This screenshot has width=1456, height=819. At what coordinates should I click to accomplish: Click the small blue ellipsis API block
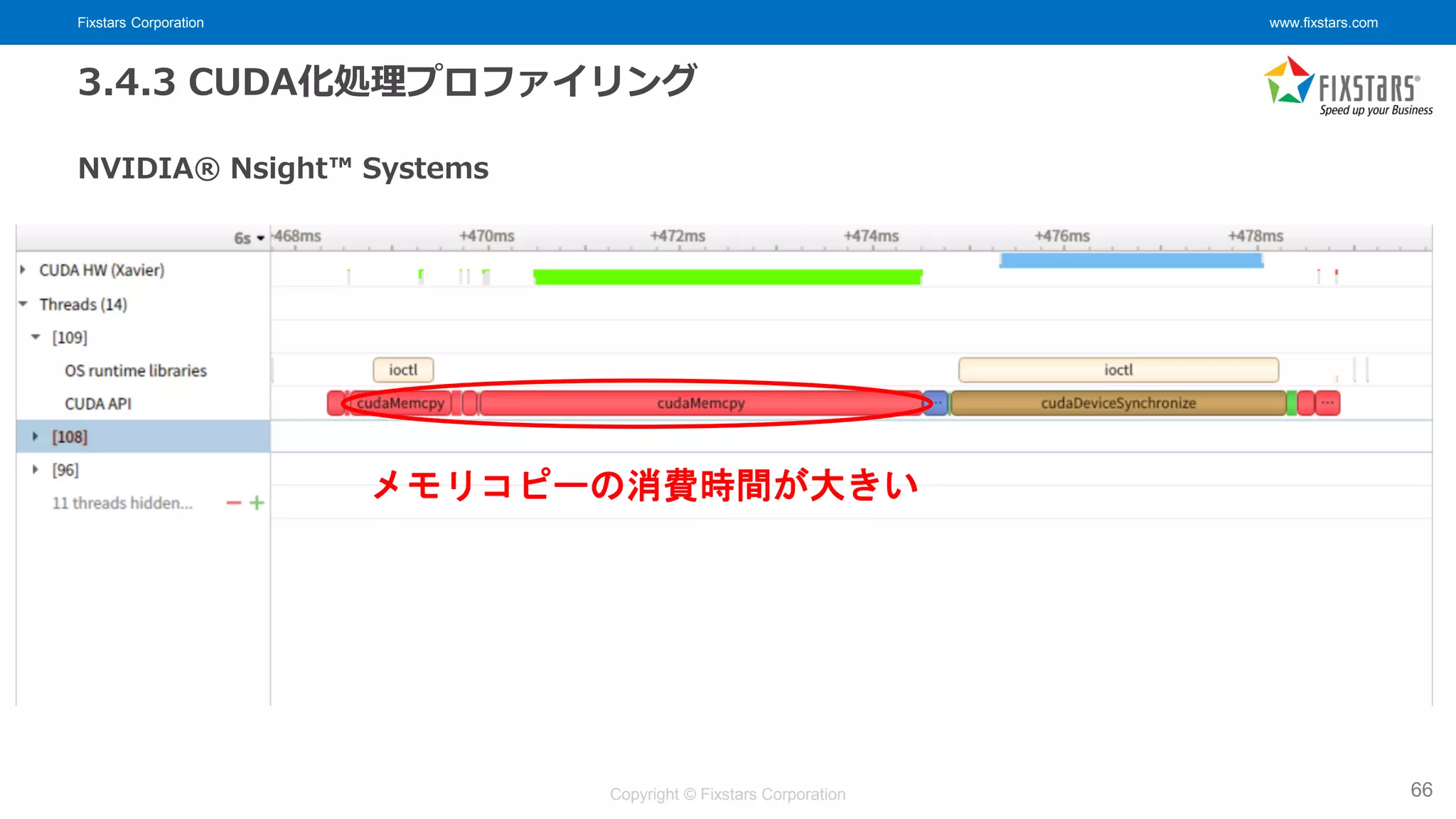(936, 403)
